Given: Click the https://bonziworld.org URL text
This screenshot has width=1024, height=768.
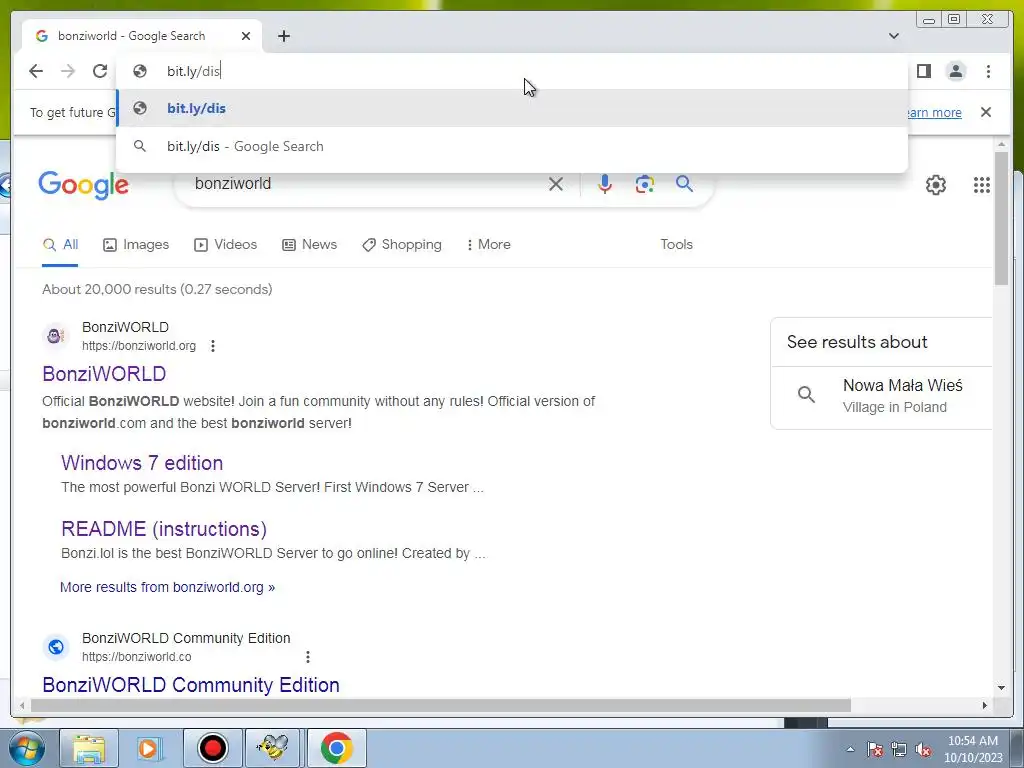Looking at the screenshot, I should [x=138, y=346].
